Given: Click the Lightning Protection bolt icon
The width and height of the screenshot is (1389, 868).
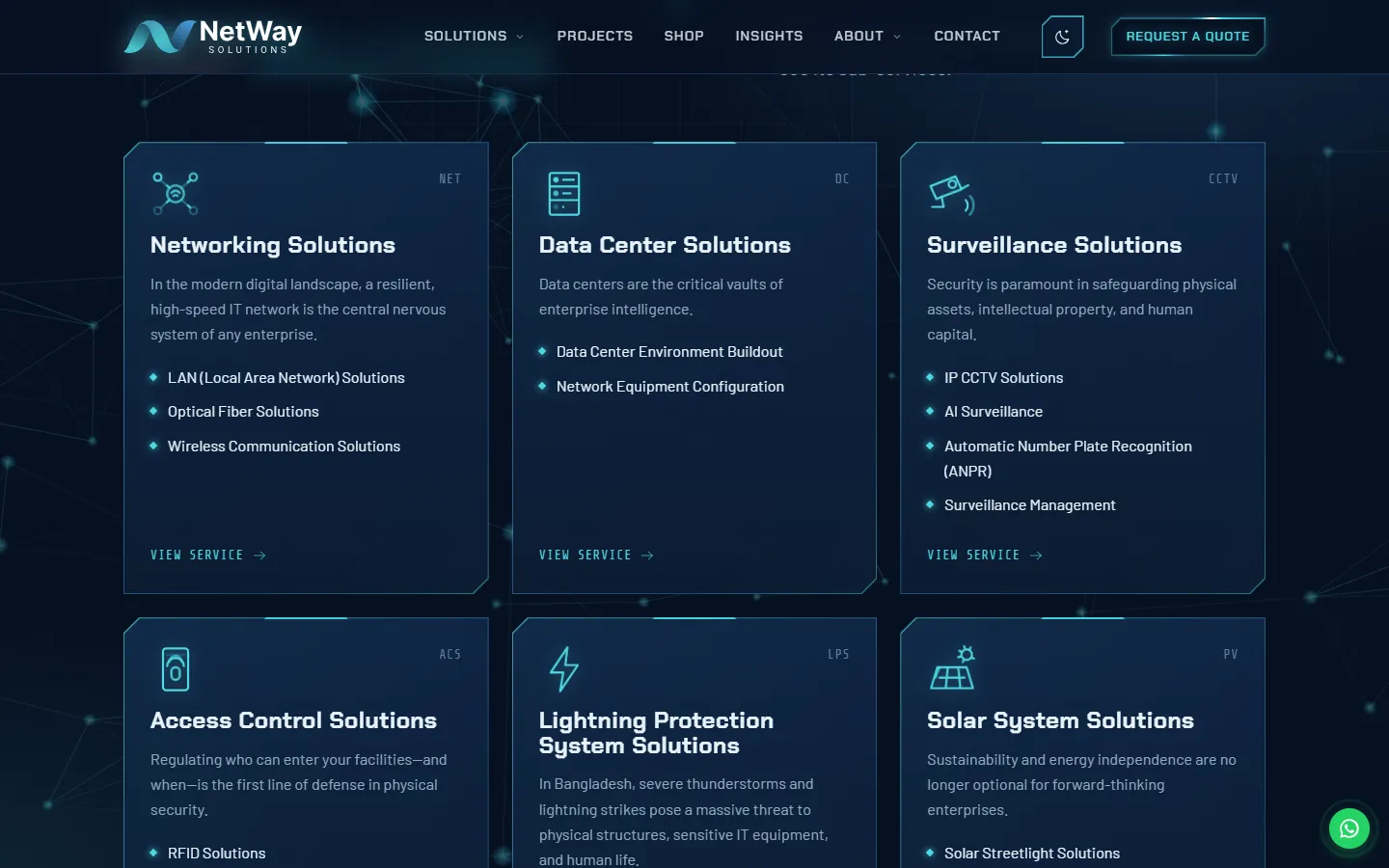Looking at the screenshot, I should click(563, 668).
